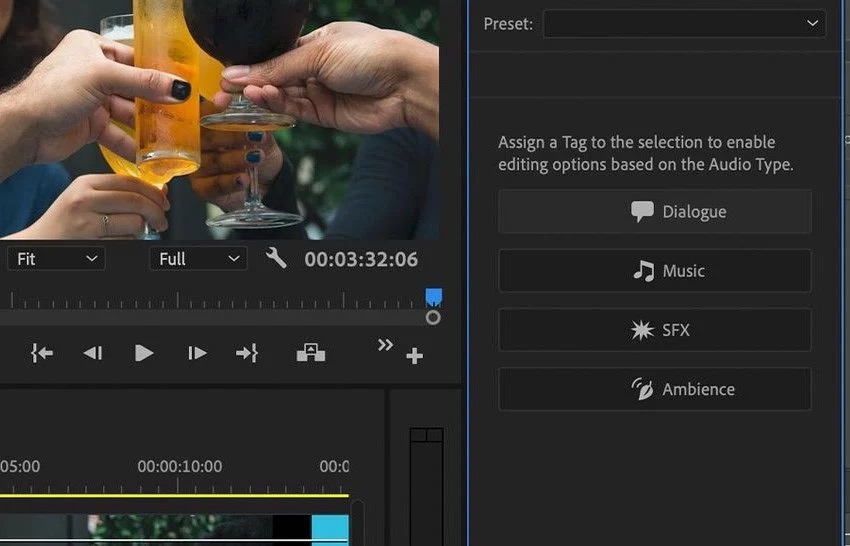Tag the selection as SFX
This screenshot has height=546, width=850.
coord(655,330)
